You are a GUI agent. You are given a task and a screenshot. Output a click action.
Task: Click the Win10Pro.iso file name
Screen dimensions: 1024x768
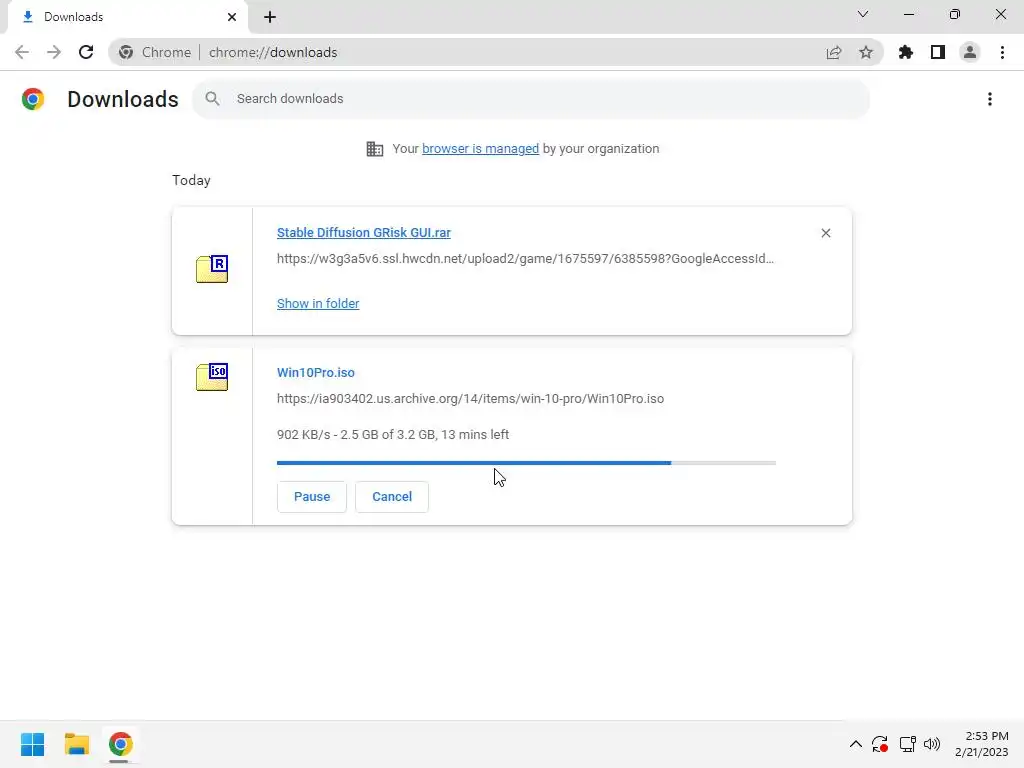316,373
